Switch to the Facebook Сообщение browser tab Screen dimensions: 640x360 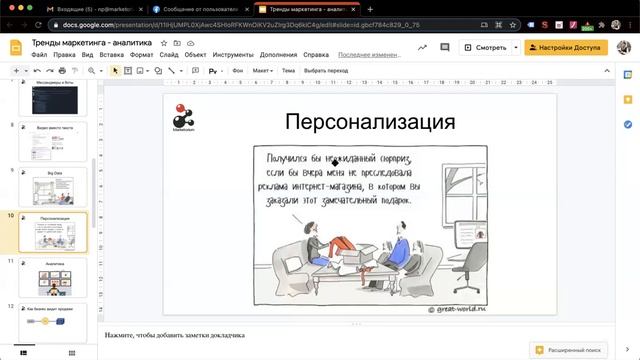pyautogui.click(x=200, y=9)
